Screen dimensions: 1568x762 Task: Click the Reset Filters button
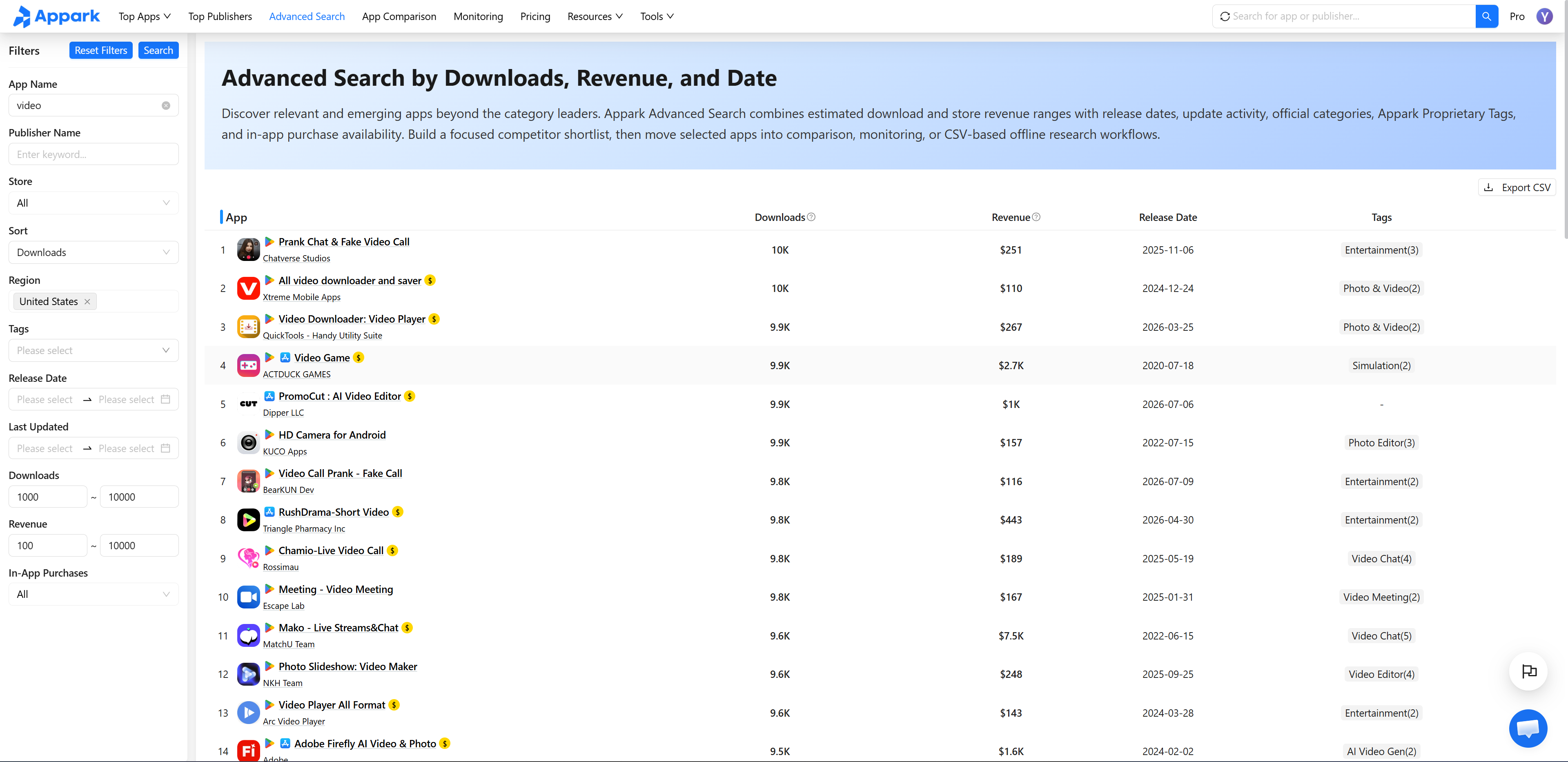point(100,51)
